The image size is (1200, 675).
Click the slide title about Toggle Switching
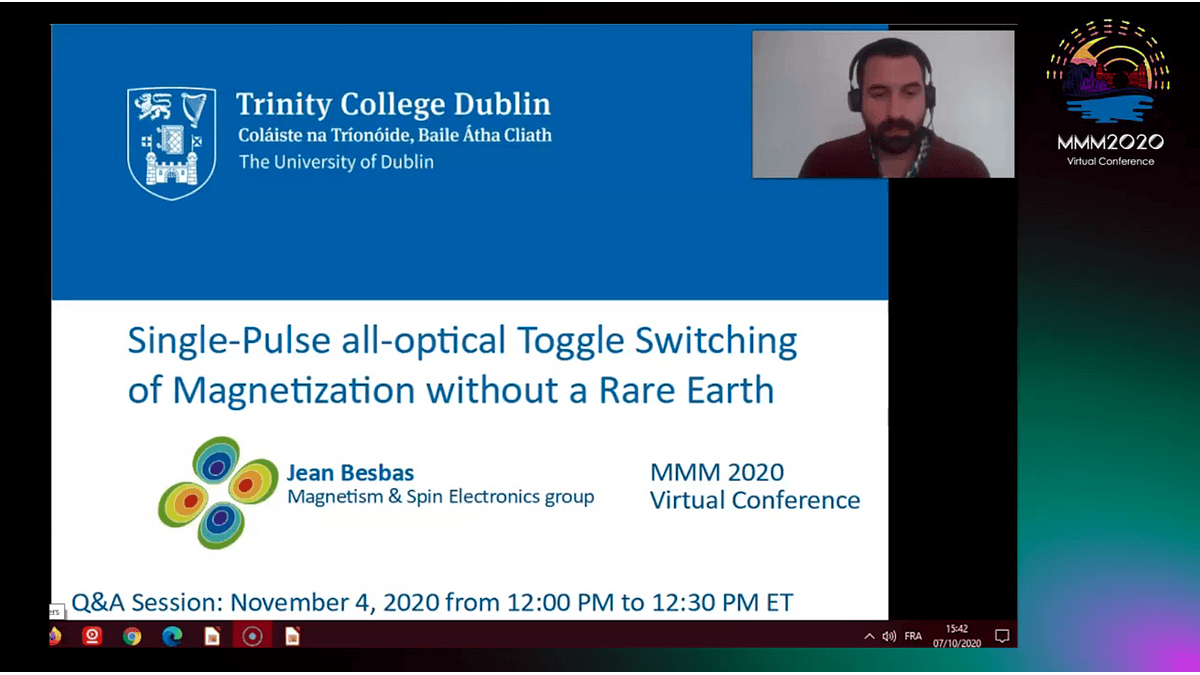[x=460, y=365]
